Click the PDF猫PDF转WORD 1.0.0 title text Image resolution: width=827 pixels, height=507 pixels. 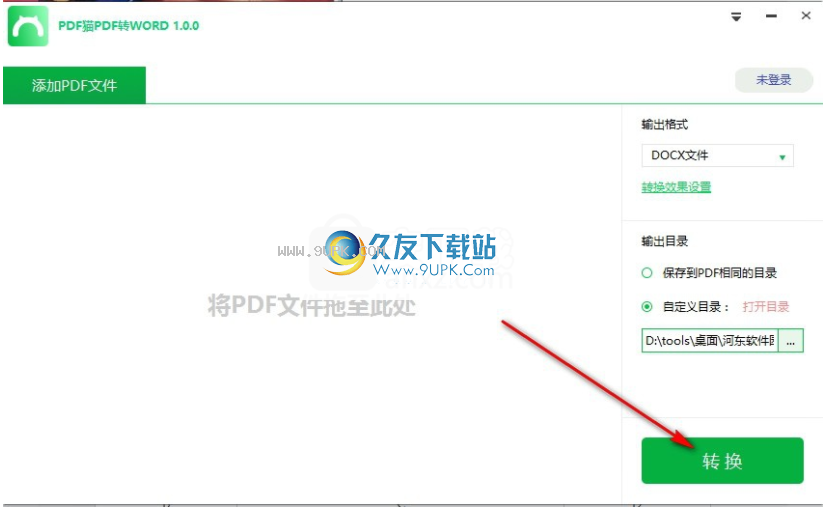[129, 26]
